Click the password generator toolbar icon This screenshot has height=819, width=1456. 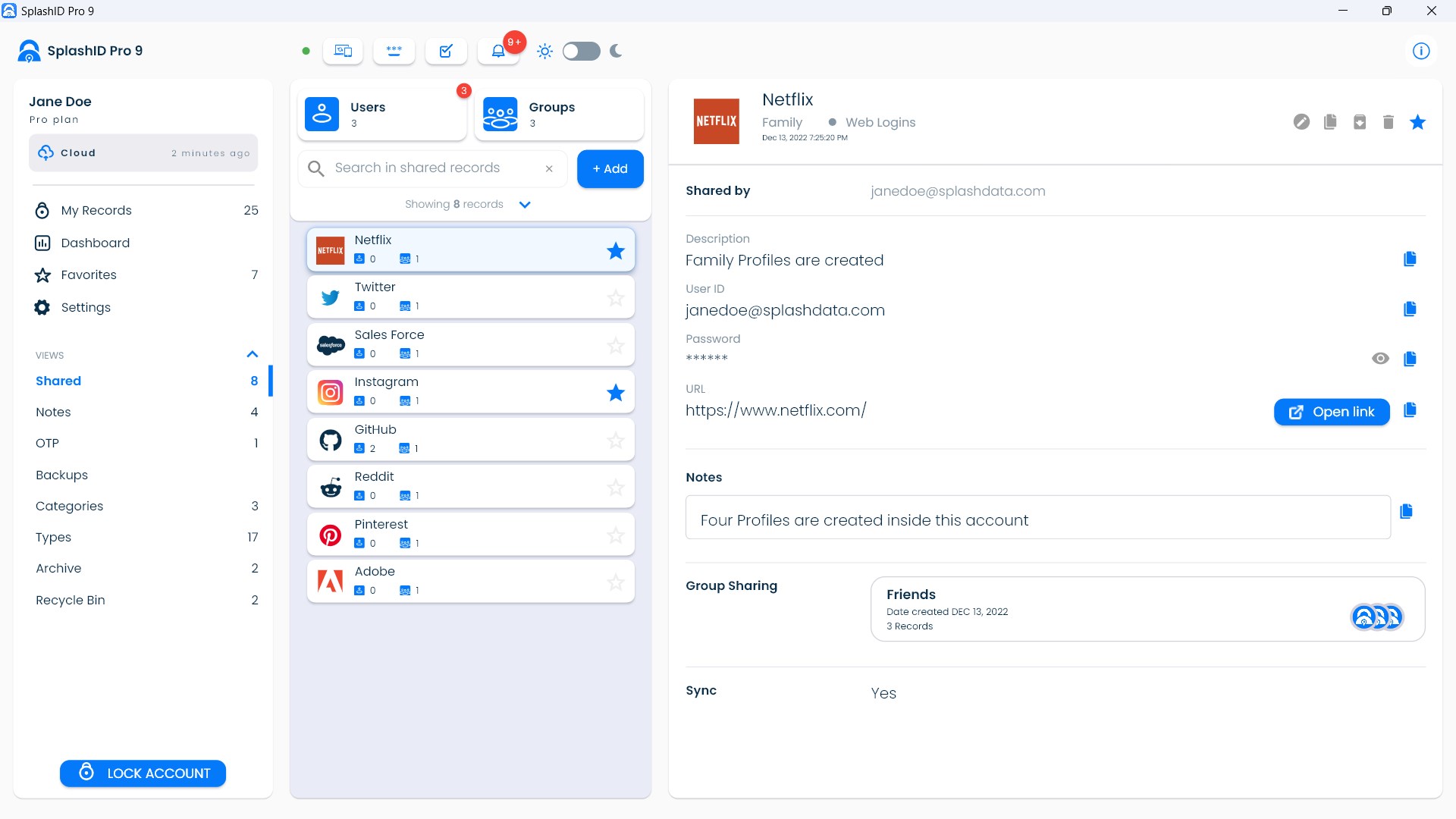tap(394, 51)
